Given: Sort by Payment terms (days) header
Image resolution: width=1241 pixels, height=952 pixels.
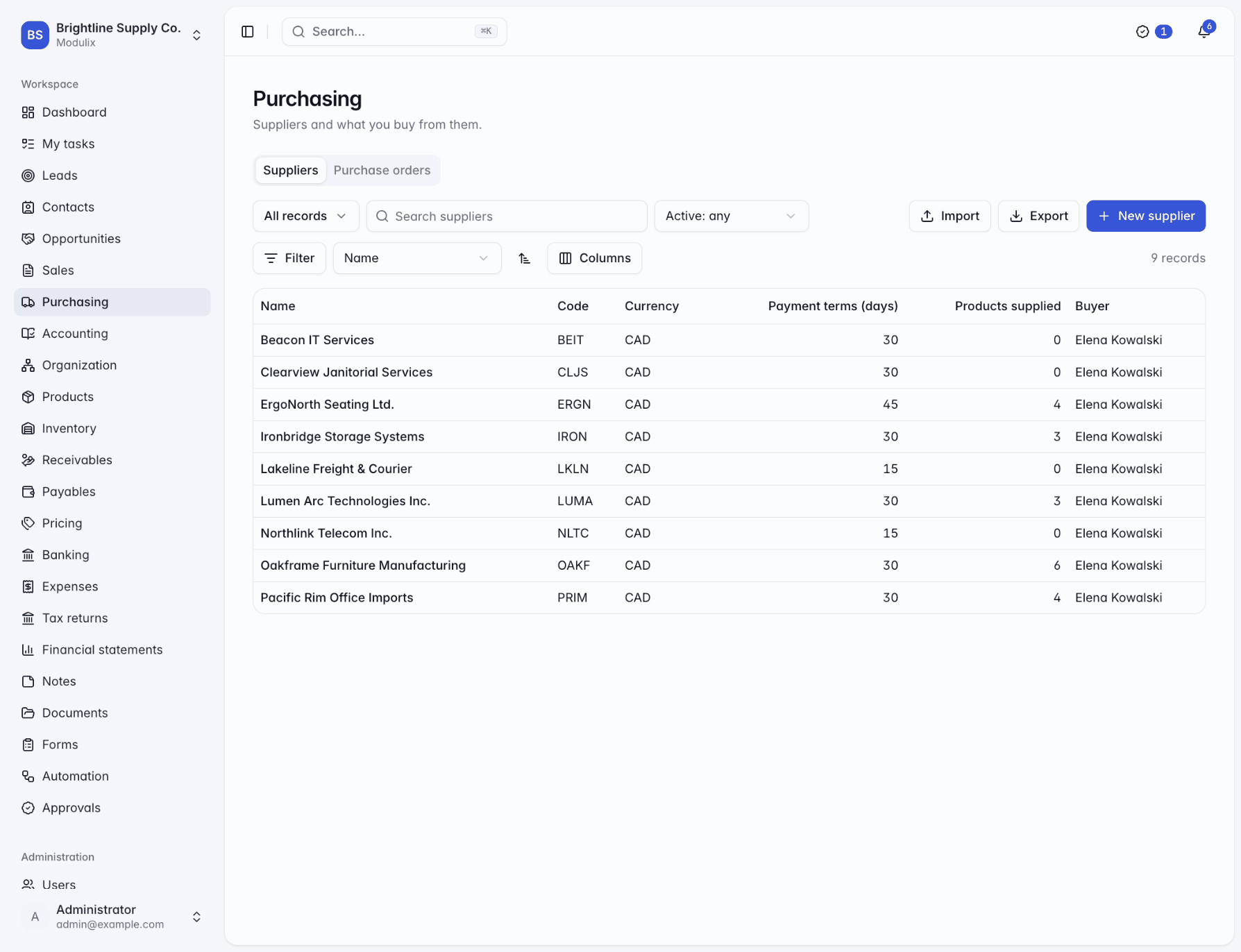Looking at the screenshot, I should pos(833,306).
